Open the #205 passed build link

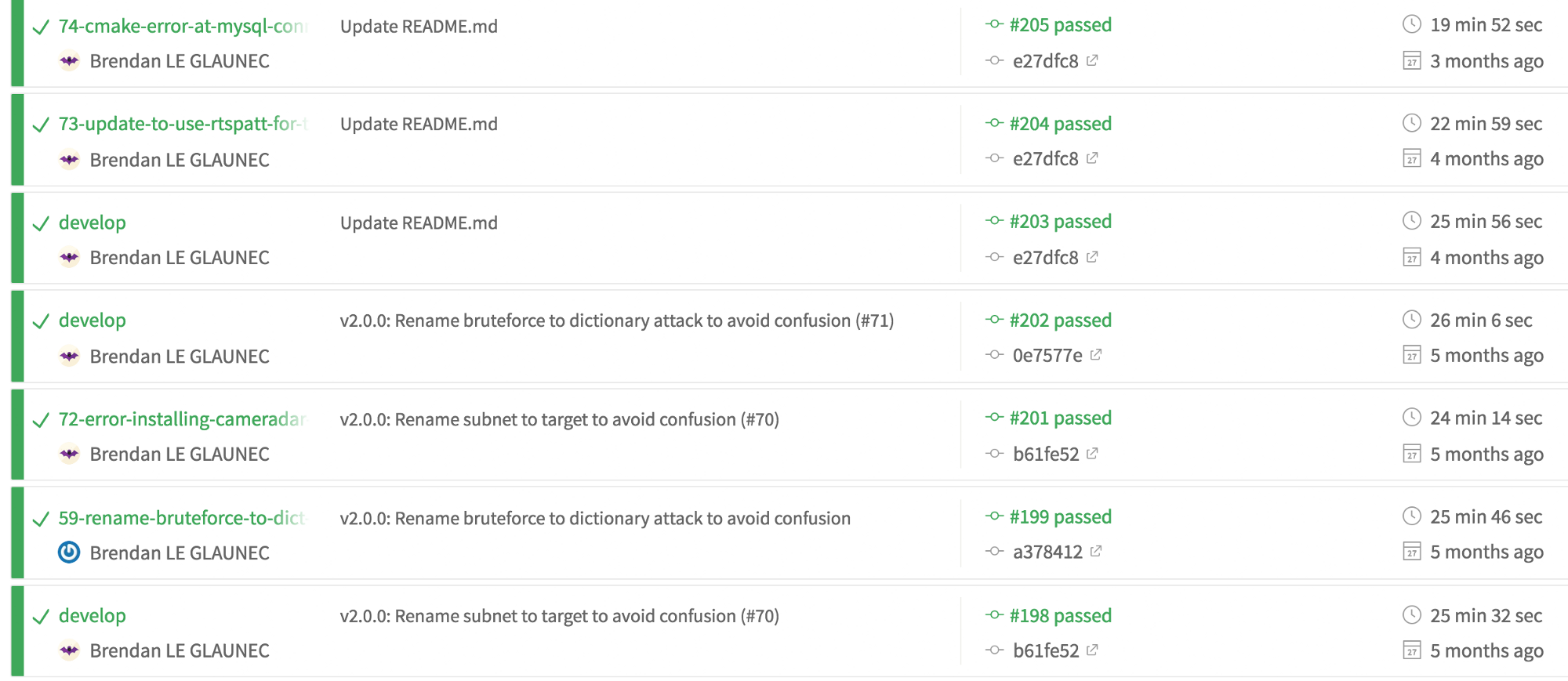click(x=1060, y=25)
